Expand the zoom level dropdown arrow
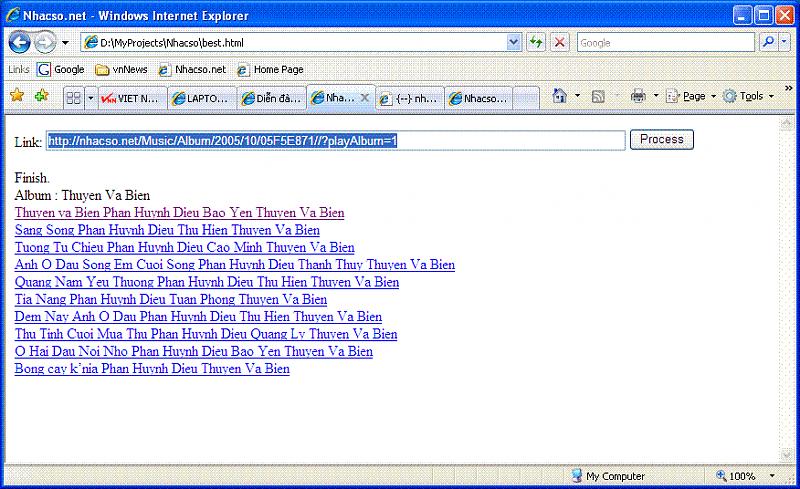The height and width of the screenshot is (489, 800). pyautogui.click(x=771, y=476)
